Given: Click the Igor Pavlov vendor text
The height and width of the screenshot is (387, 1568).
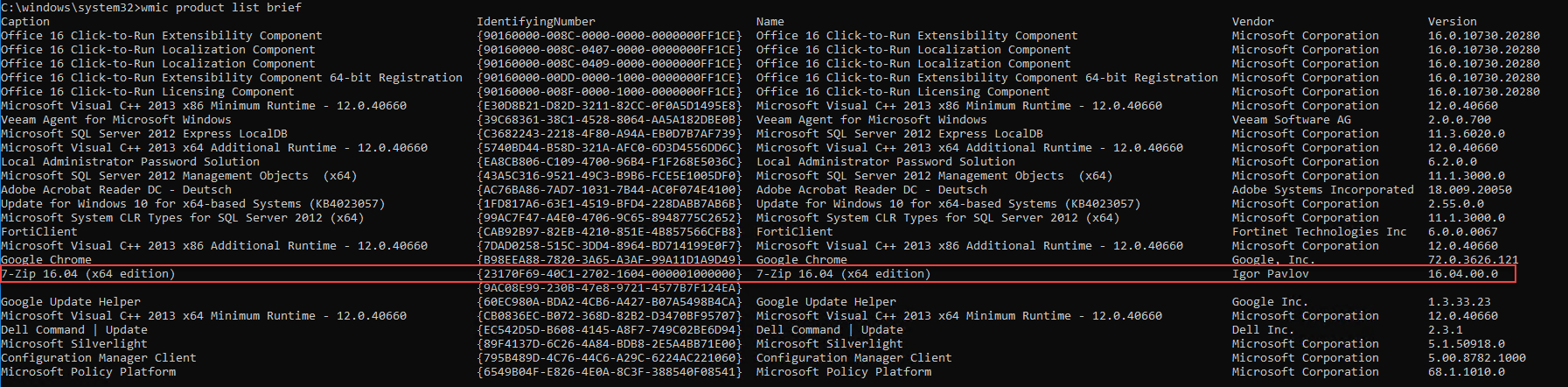Looking at the screenshot, I should point(1271,274).
